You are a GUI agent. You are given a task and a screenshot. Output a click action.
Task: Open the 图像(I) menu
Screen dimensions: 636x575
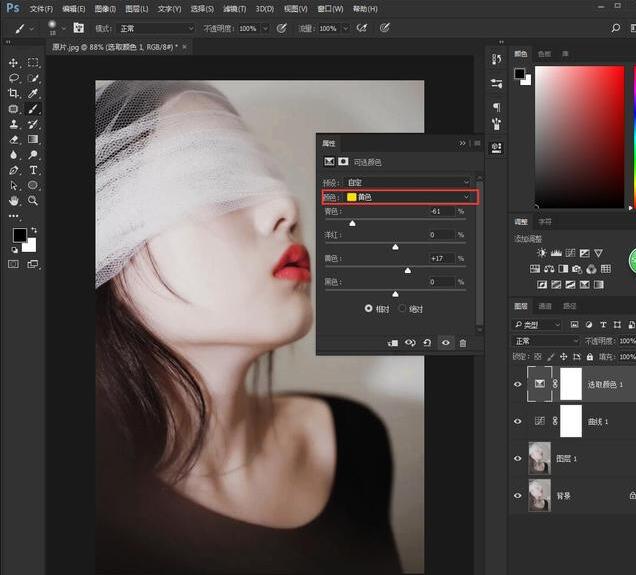pos(103,8)
